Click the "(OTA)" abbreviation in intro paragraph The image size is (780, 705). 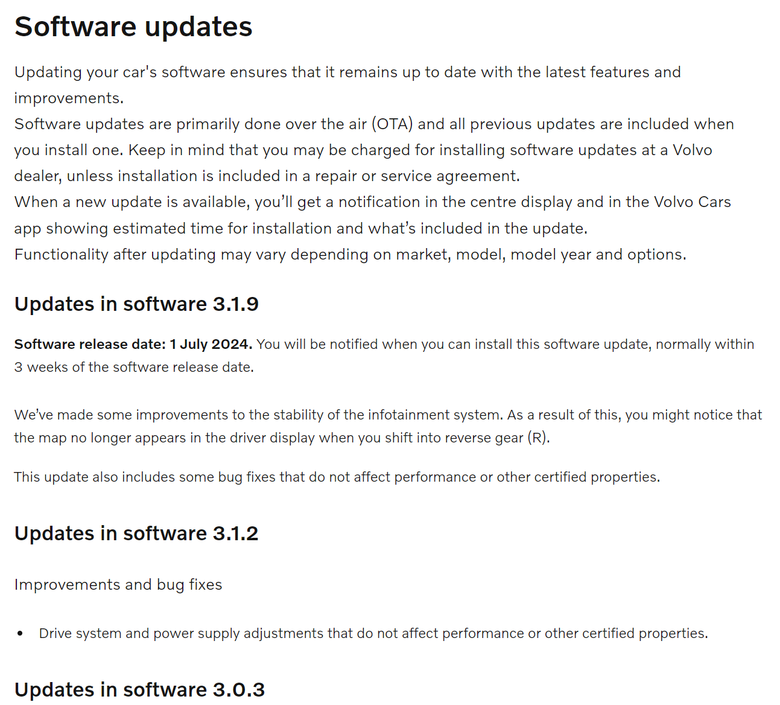pos(392,124)
